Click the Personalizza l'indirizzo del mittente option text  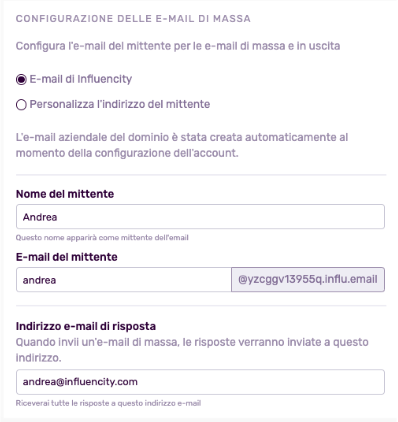[x=120, y=104]
